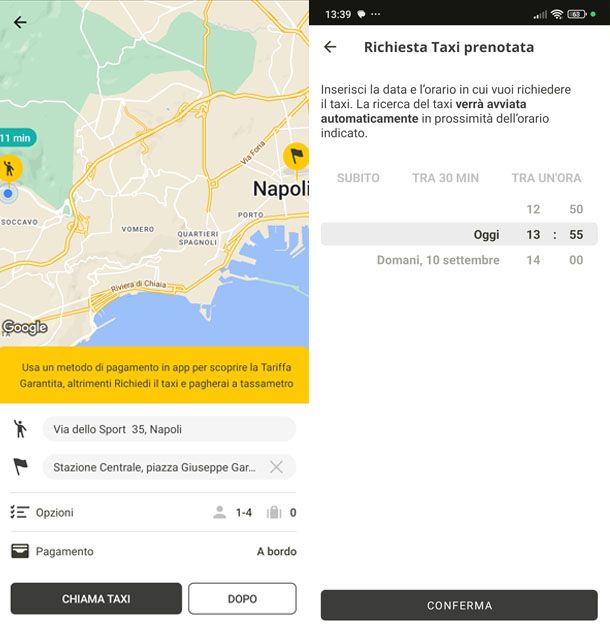610x629 pixels.
Task: Tap the VOMERO district label
Action: coord(138,229)
